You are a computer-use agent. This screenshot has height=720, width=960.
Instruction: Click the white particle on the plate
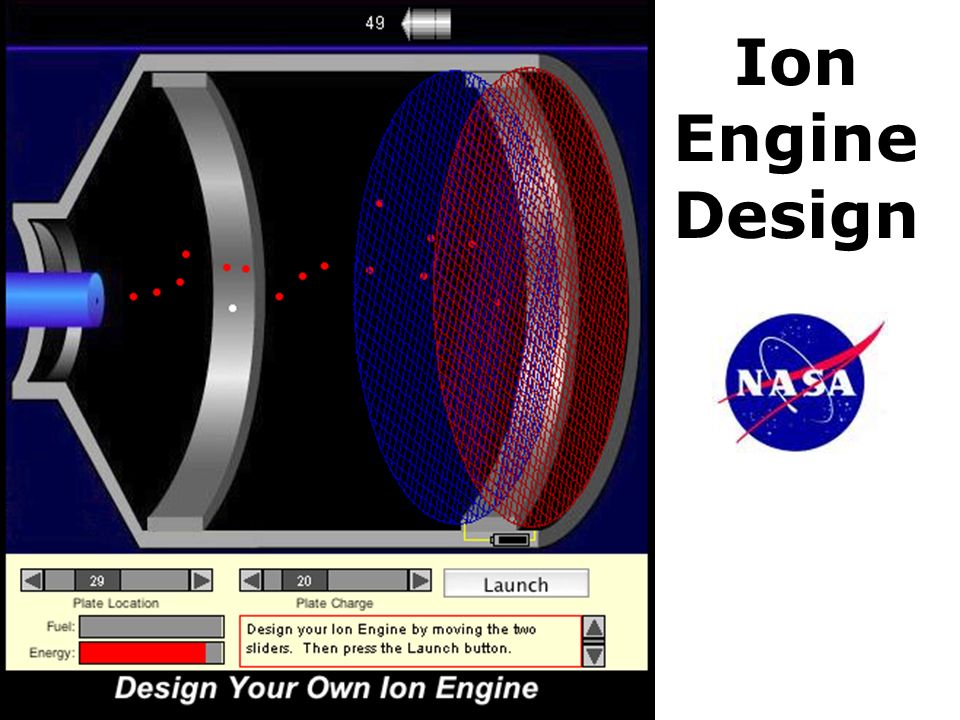click(x=233, y=308)
